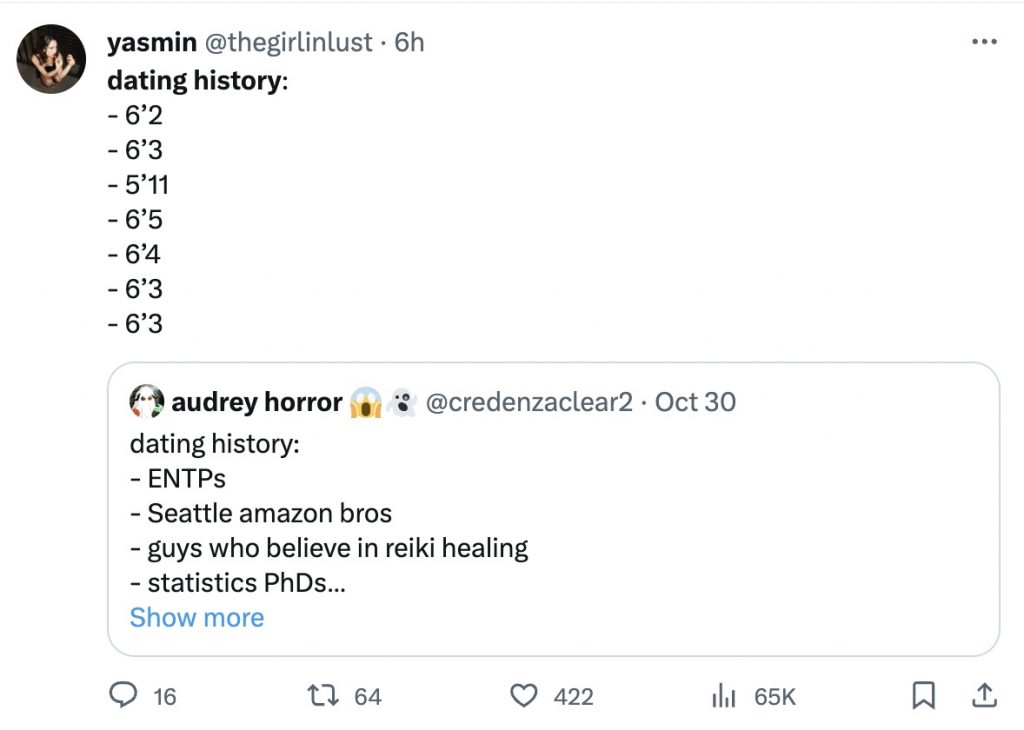Click the 64 reposts count
Viewport: 1024px width, 730px height.
tap(368, 696)
